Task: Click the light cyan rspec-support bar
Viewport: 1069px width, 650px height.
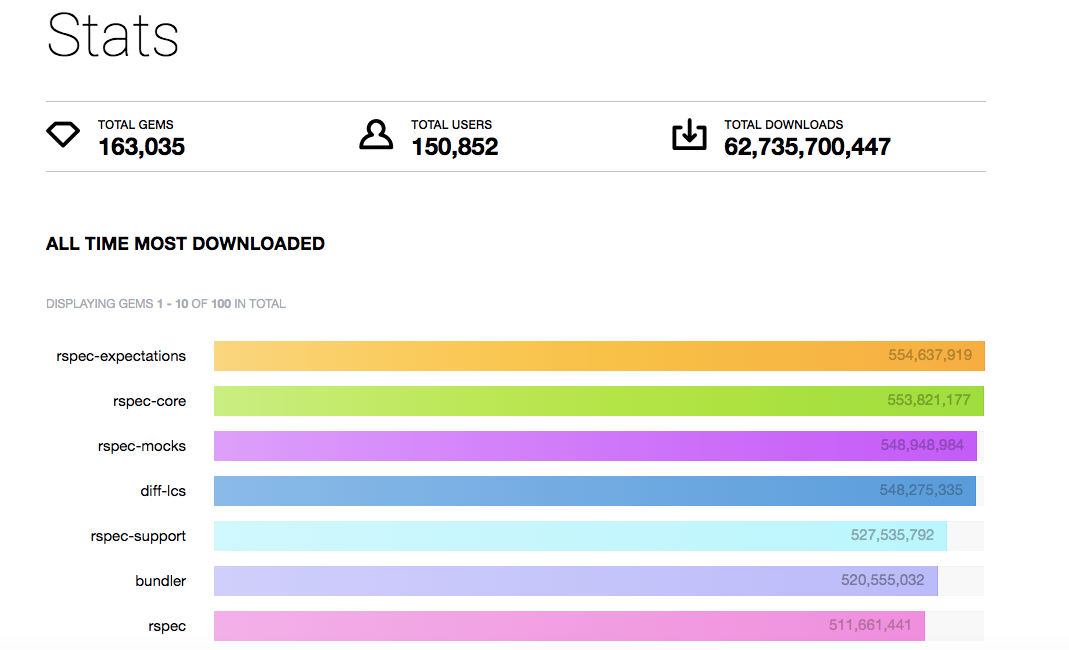Action: coord(580,536)
